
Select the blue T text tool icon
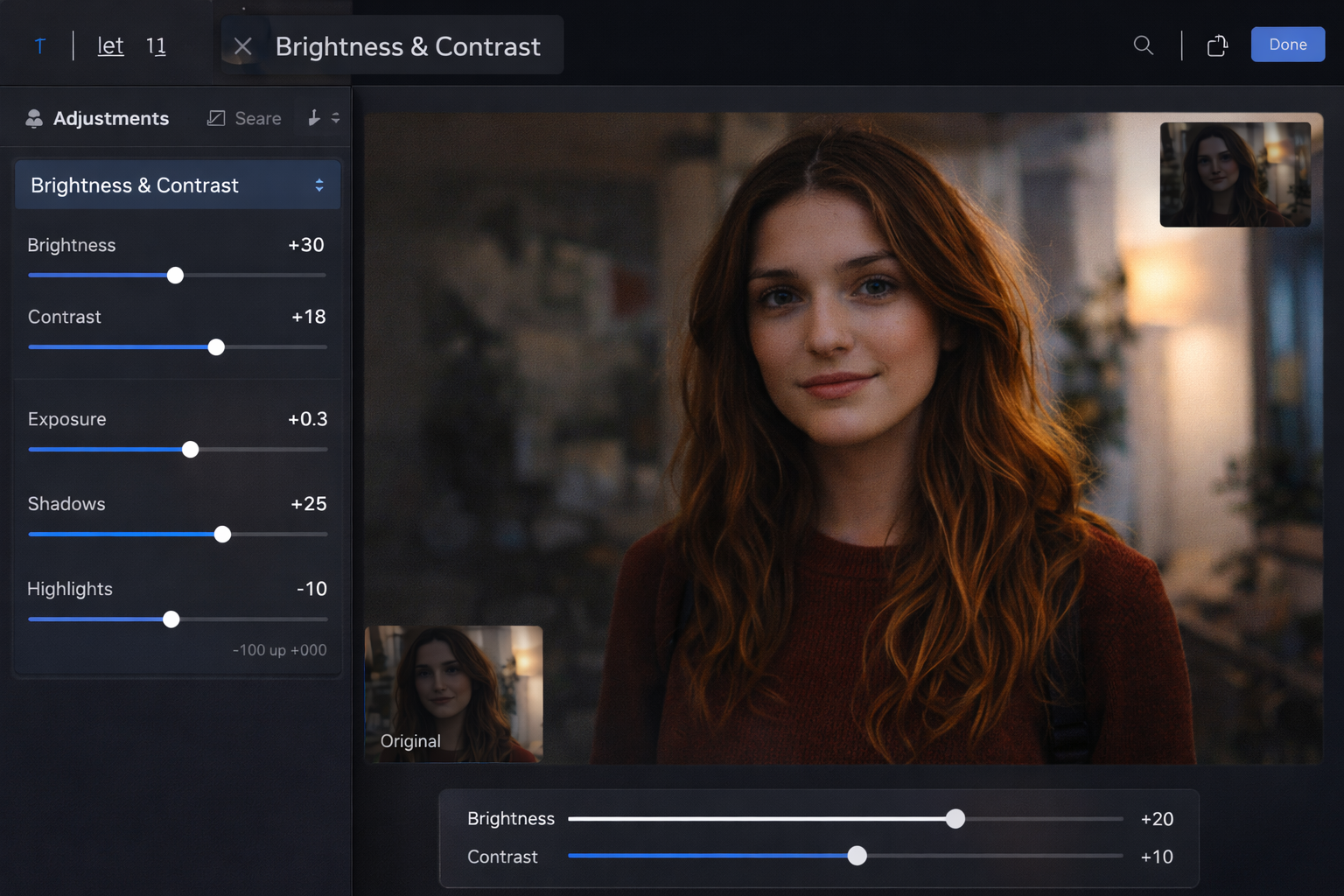[40, 46]
